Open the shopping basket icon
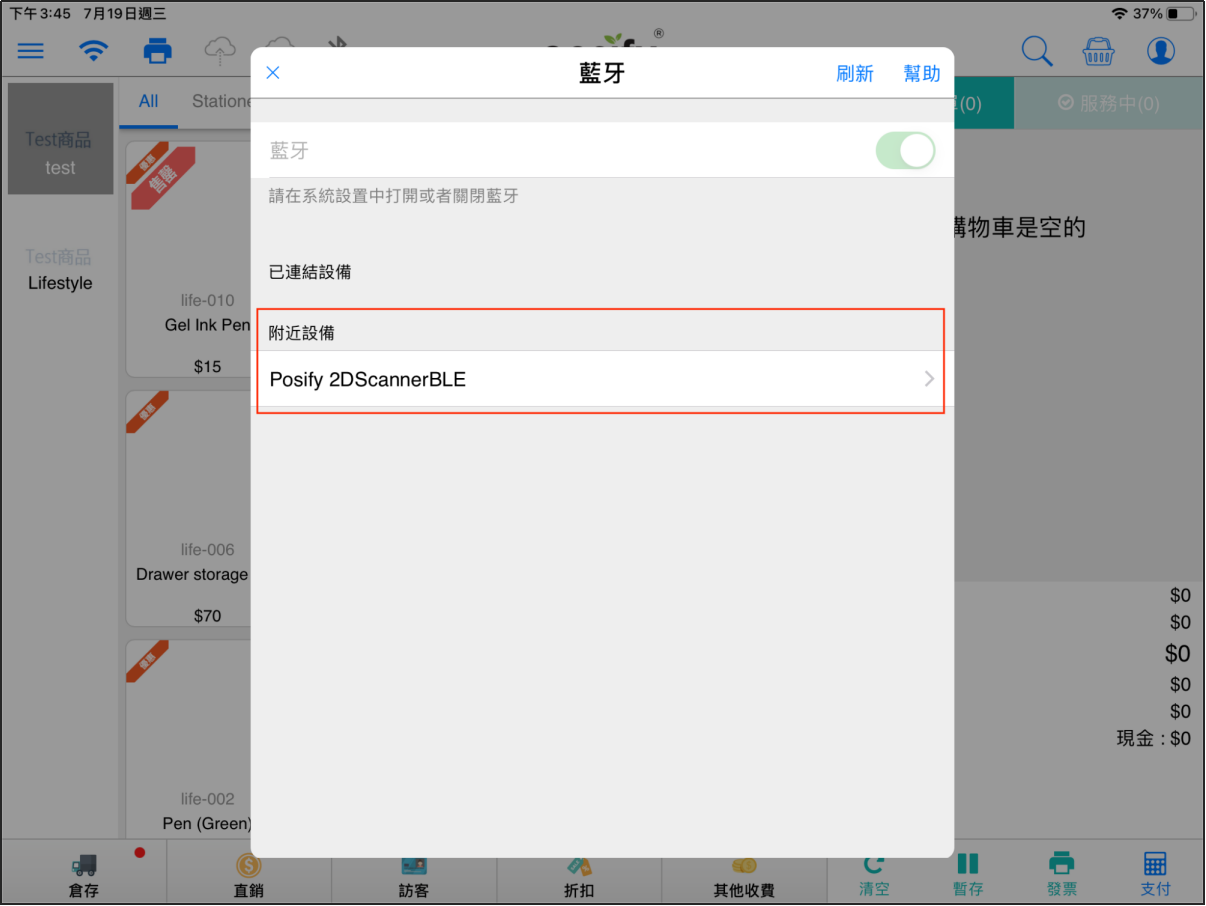Image resolution: width=1206 pixels, height=906 pixels. coord(1098,51)
